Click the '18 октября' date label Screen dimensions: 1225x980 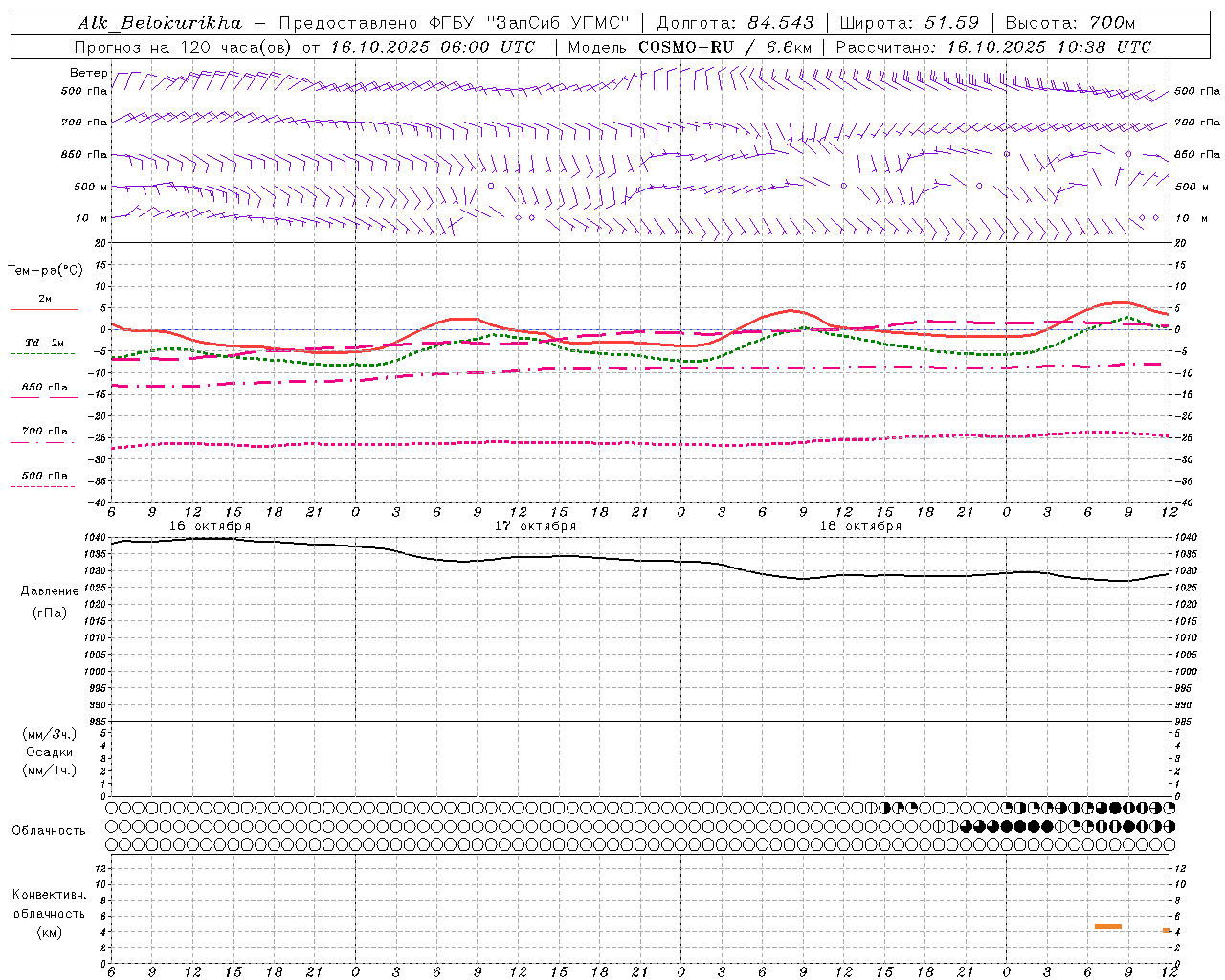[860, 526]
